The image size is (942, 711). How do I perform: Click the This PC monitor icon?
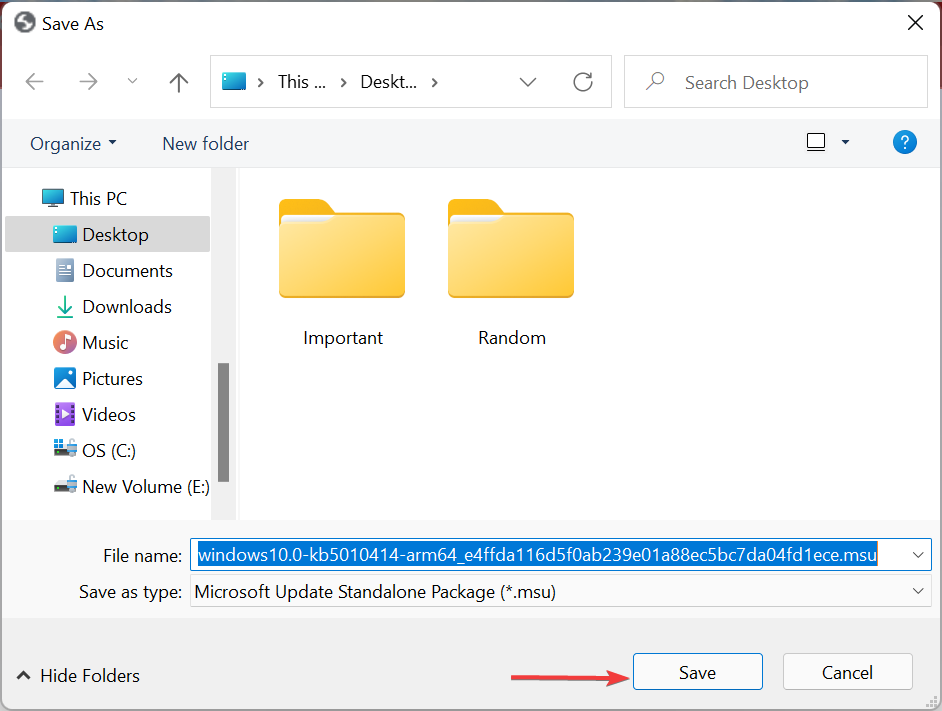click(53, 198)
